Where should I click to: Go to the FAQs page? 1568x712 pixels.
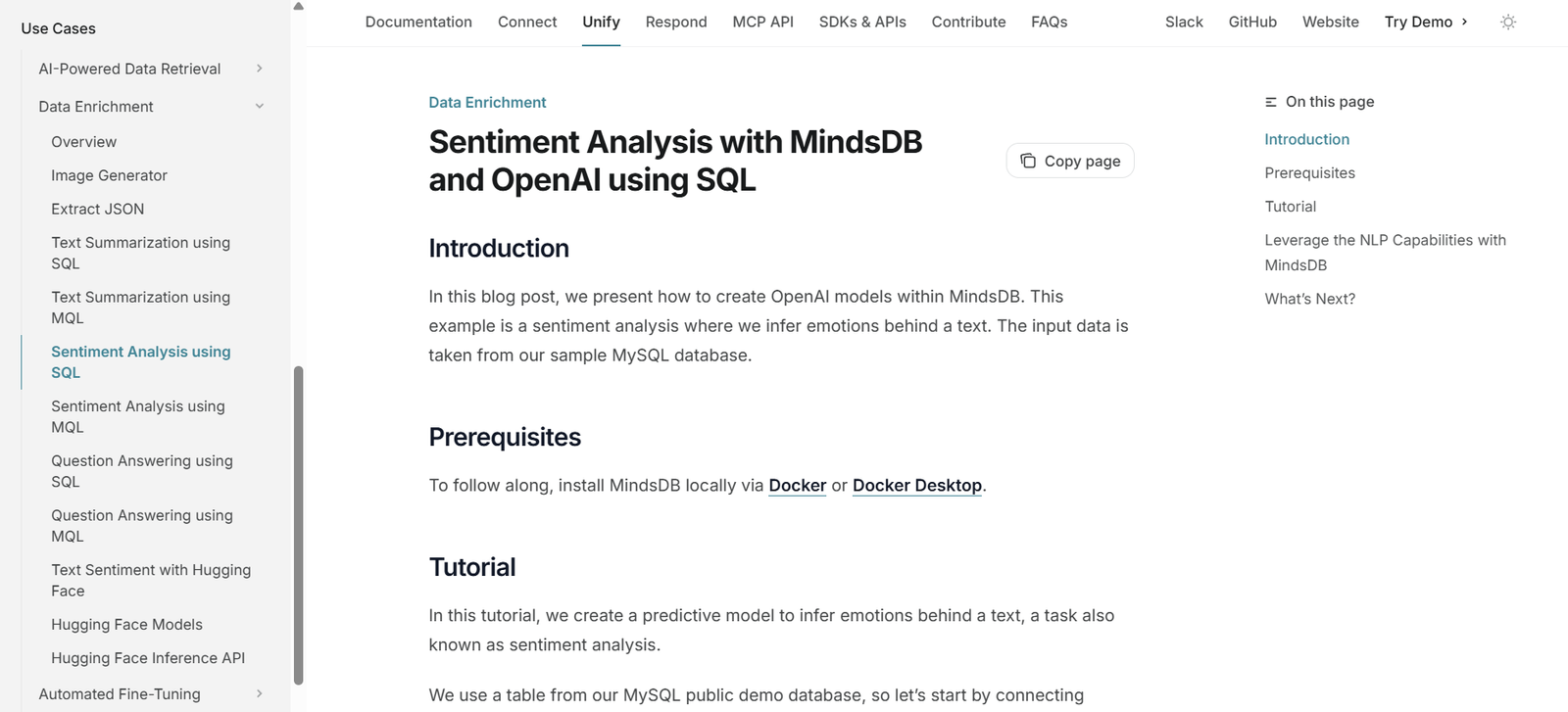click(1049, 21)
